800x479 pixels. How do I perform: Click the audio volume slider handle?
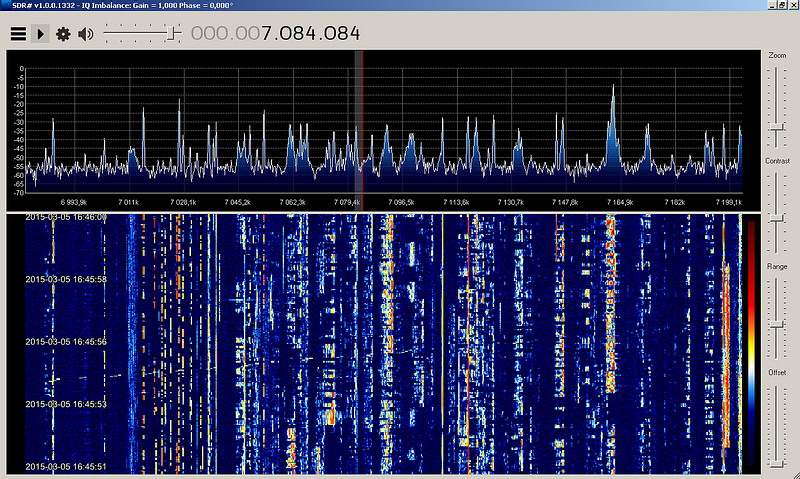coord(172,34)
